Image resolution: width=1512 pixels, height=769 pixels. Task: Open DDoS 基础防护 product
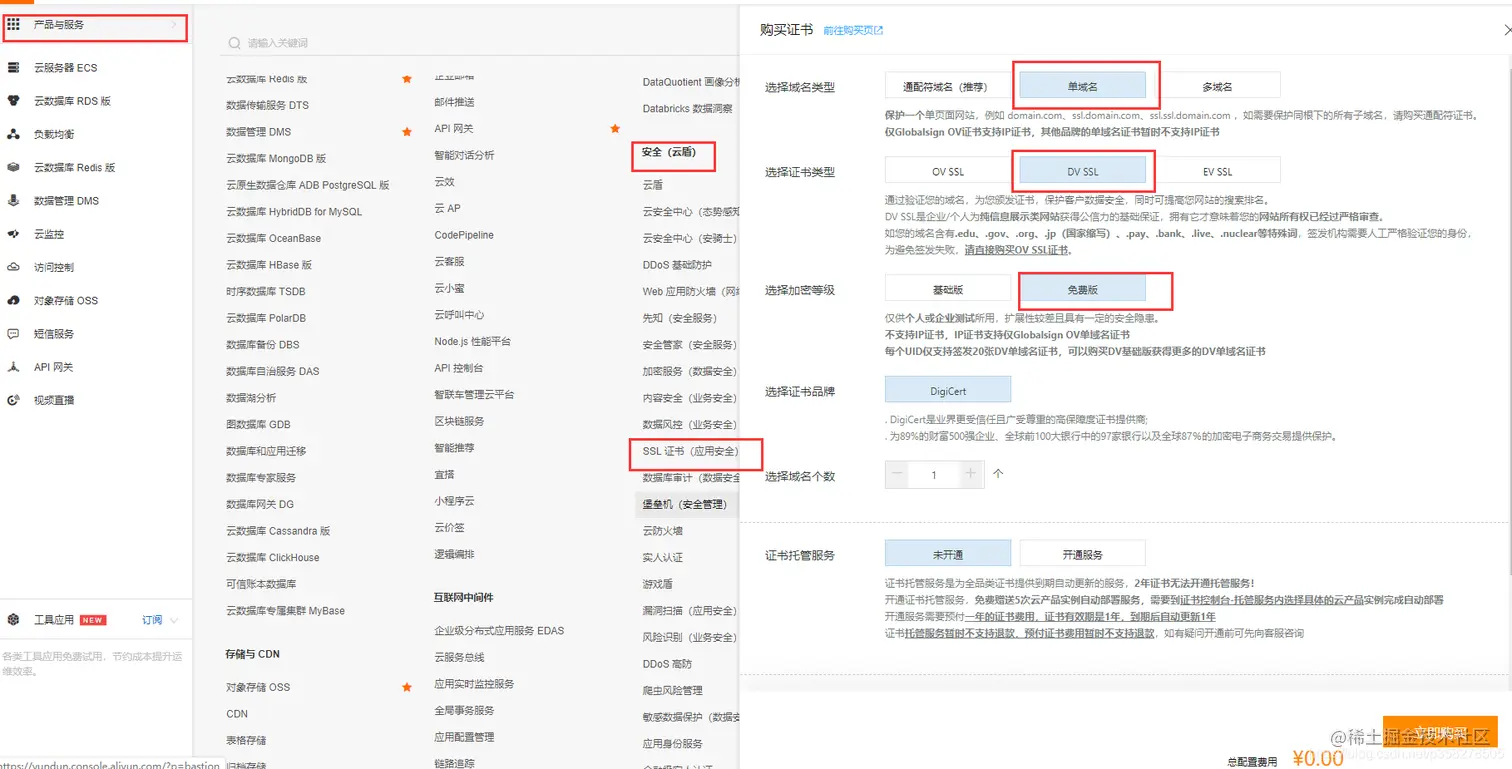click(677, 265)
